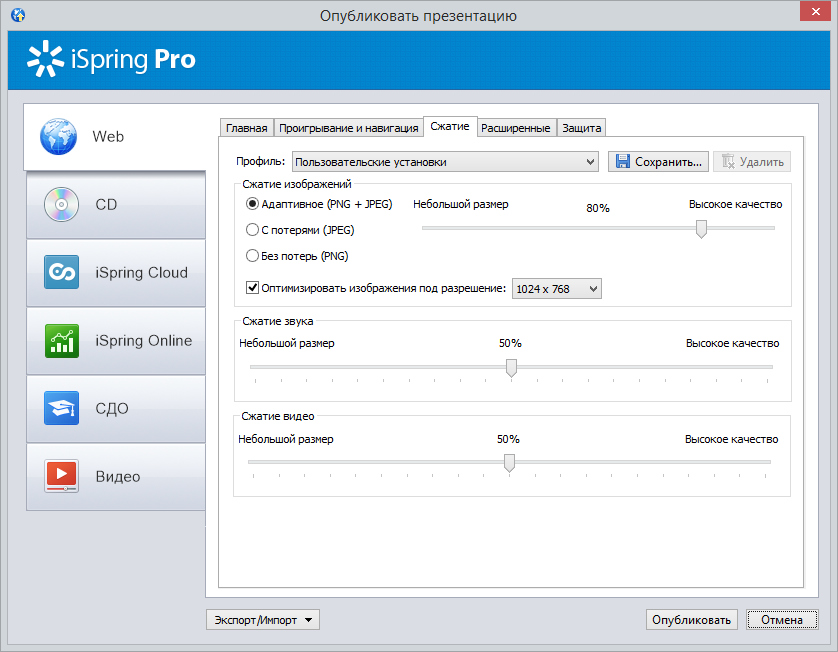Click the Web globe icon
The image size is (838, 652).
[x=58, y=137]
